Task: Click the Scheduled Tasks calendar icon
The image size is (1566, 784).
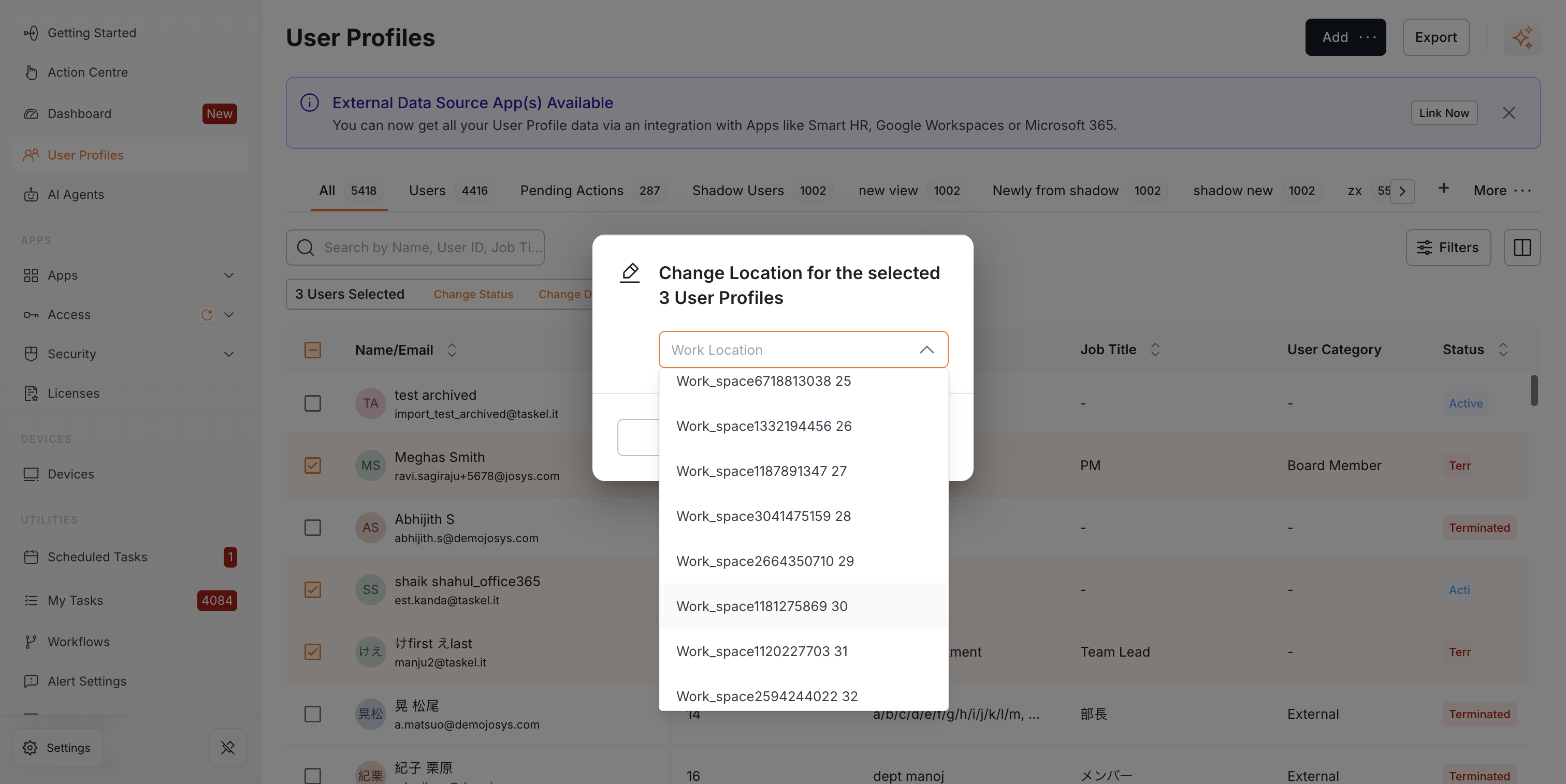Action: click(31, 557)
